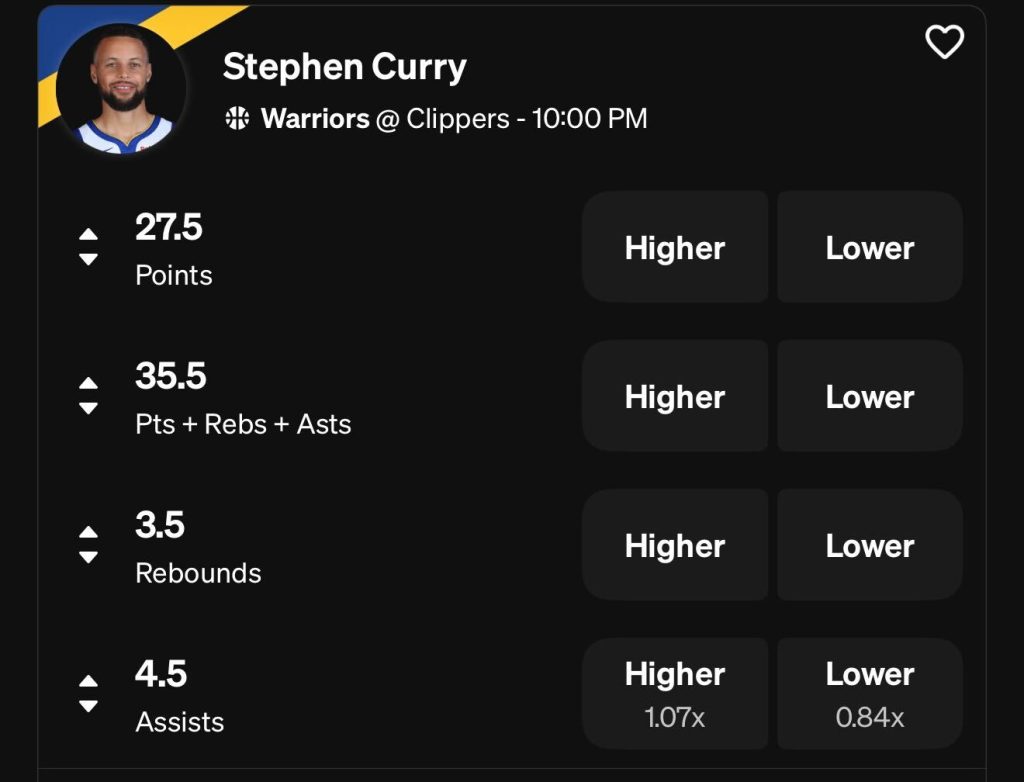The image size is (1024, 782).
Task: Favorite Stephen Curry with the heart icon
Action: click(944, 42)
